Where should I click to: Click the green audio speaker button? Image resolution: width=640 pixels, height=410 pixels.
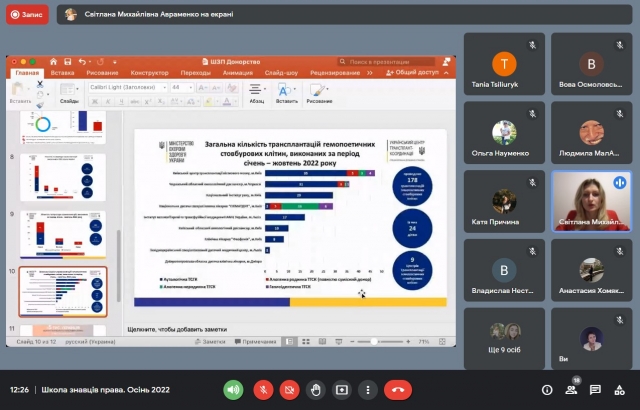[x=233, y=390]
